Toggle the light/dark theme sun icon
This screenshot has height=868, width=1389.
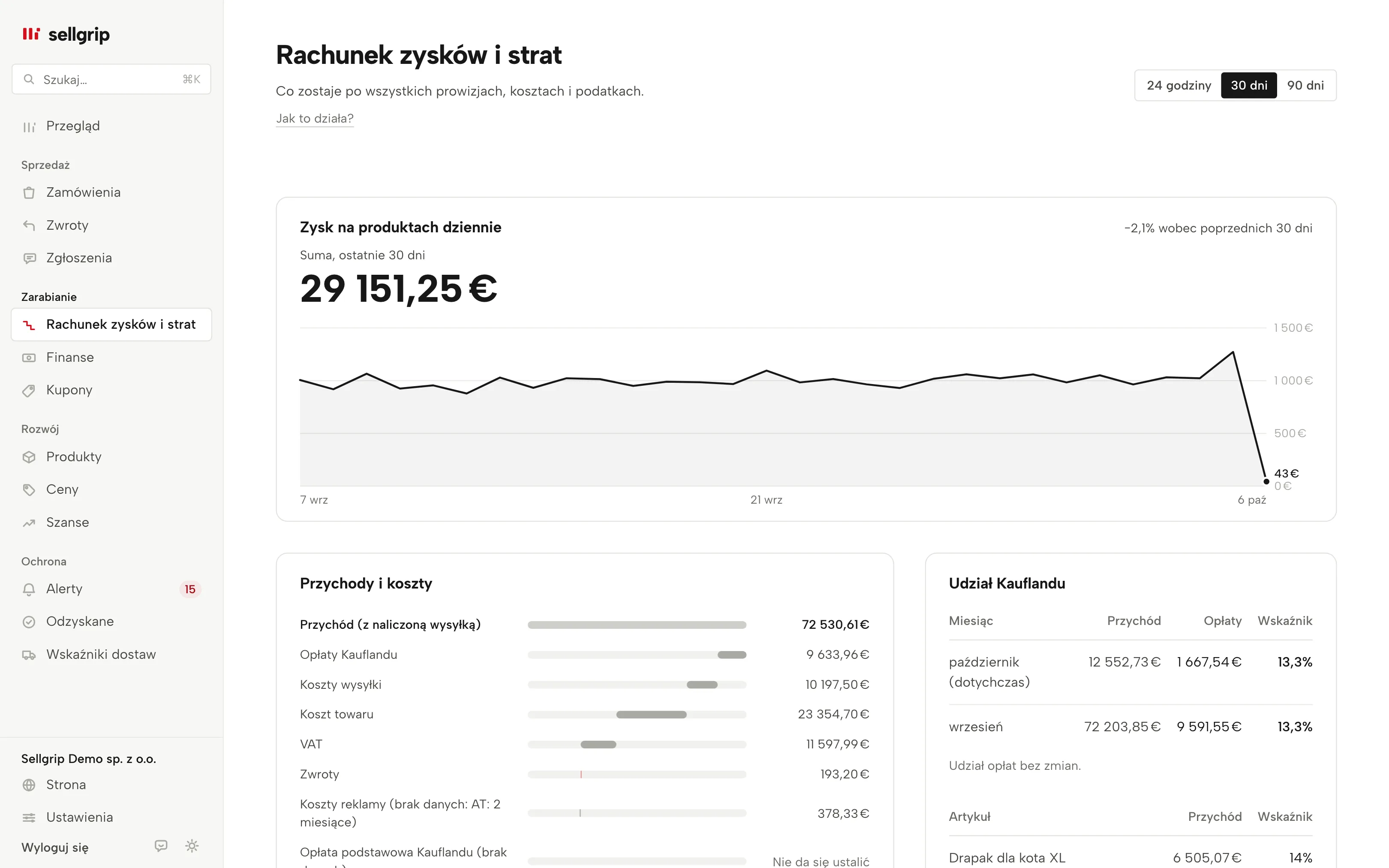[x=192, y=846]
